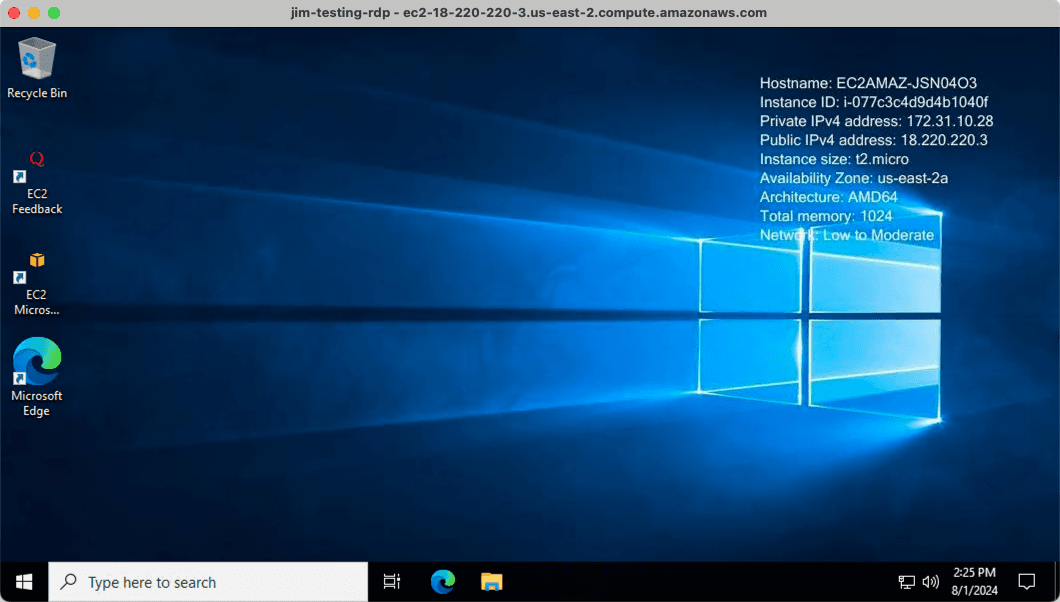This screenshot has width=1060, height=602.
Task: Select the EC2 Feedback desktop shortcut
Action: (x=37, y=182)
